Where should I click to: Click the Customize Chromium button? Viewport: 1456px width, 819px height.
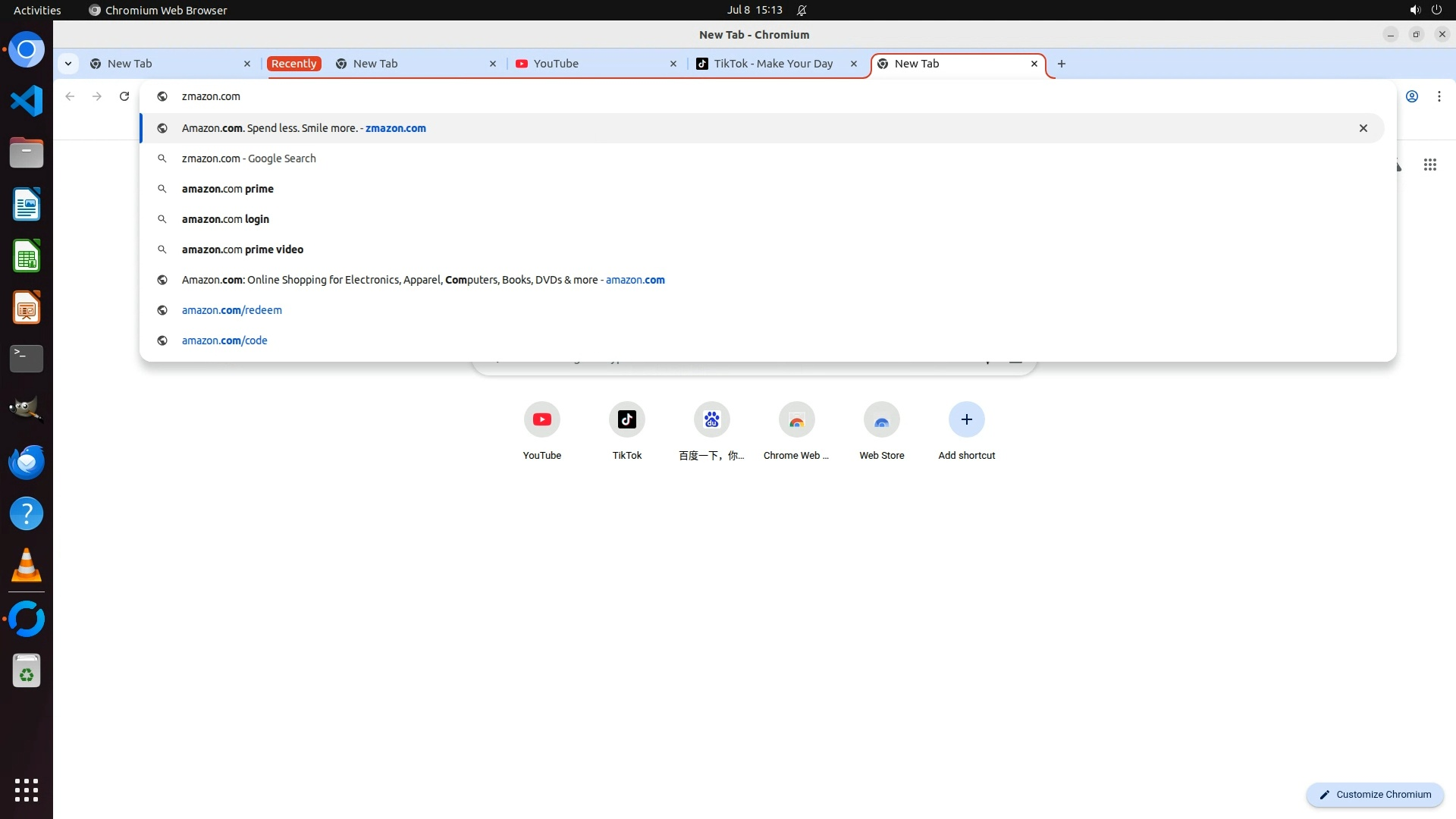(x=1374, y=794)
